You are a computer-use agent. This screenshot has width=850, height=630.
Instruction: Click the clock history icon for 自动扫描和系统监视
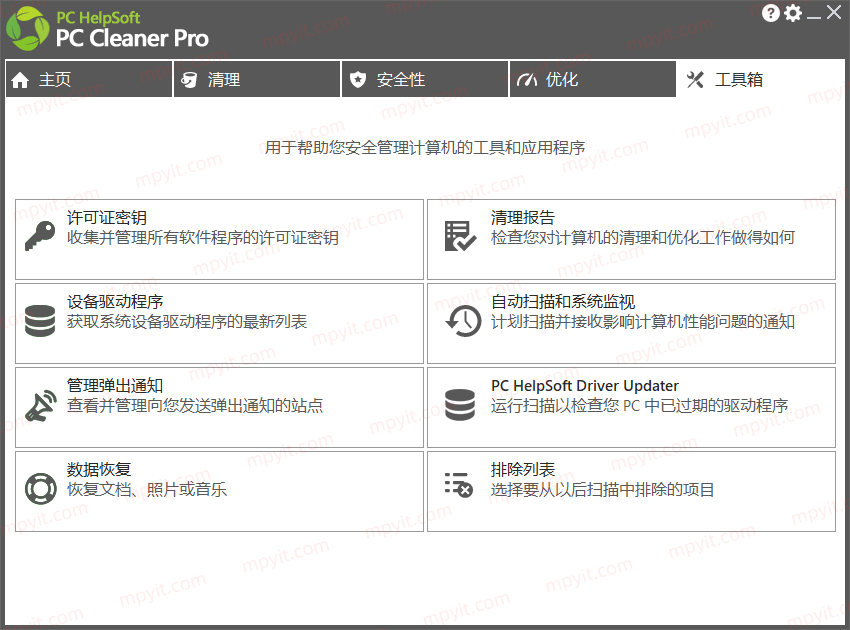click(463, 320)
